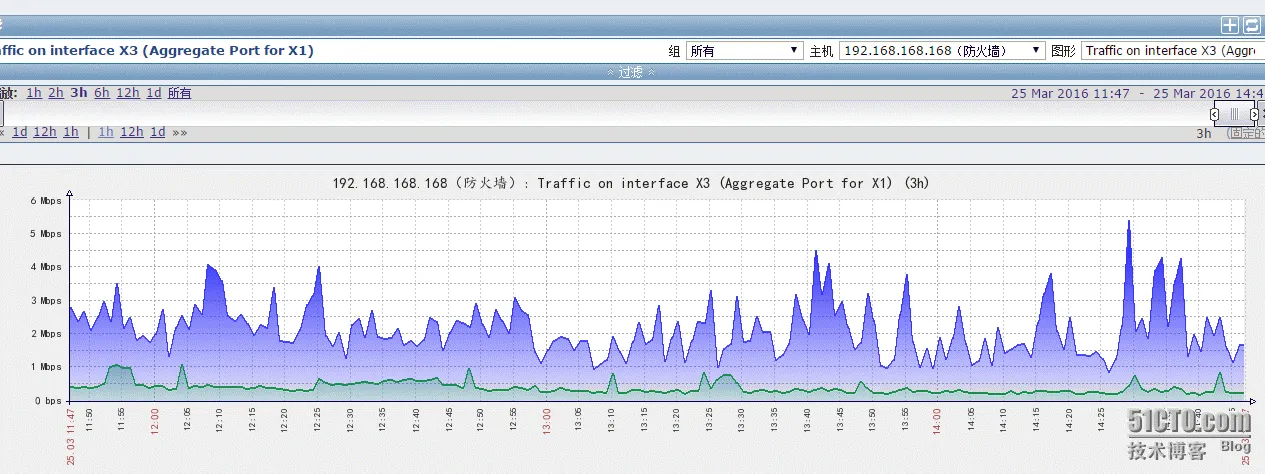1265x474 pixels.
Task: Click the traffic graph plot area
Action: point(657,300)
